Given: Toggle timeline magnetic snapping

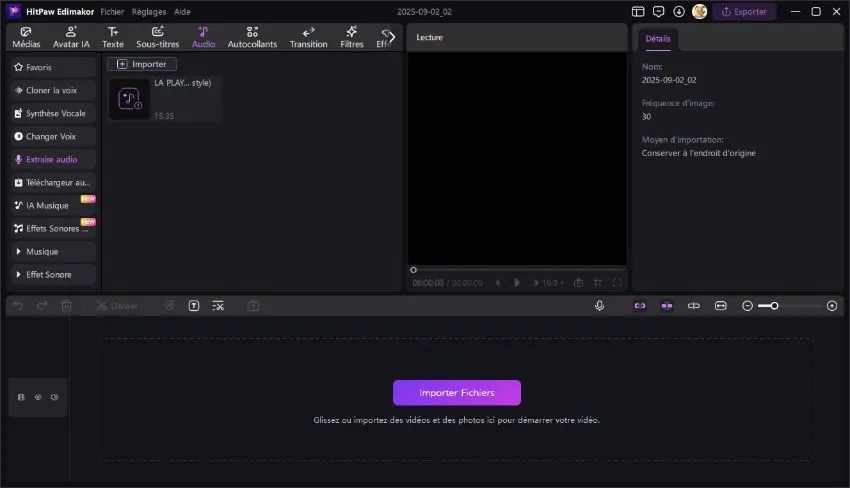Looking at the screenshot, I should click(667, 306).
